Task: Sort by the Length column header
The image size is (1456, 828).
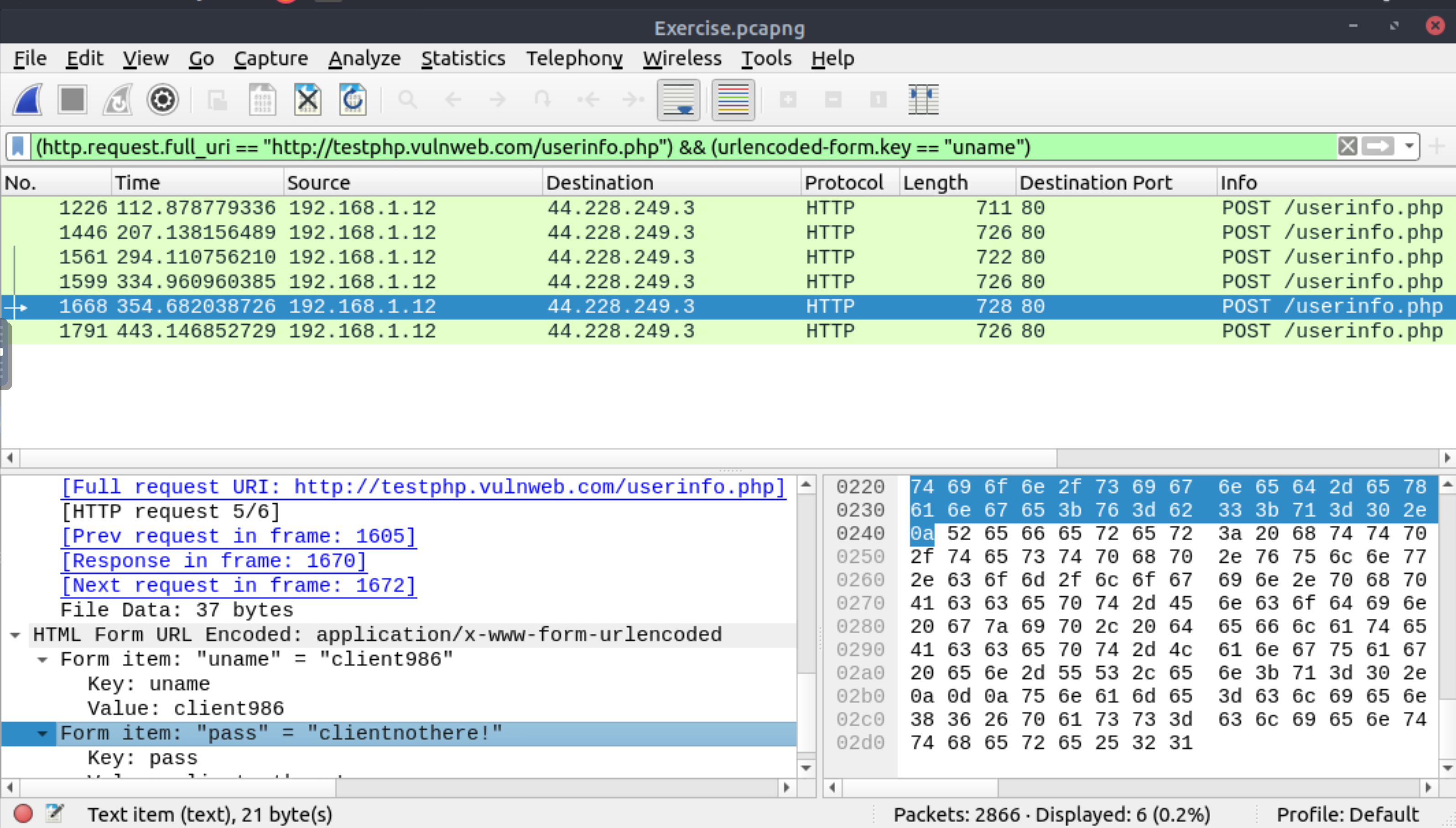Action: click(x=957, y=182)
